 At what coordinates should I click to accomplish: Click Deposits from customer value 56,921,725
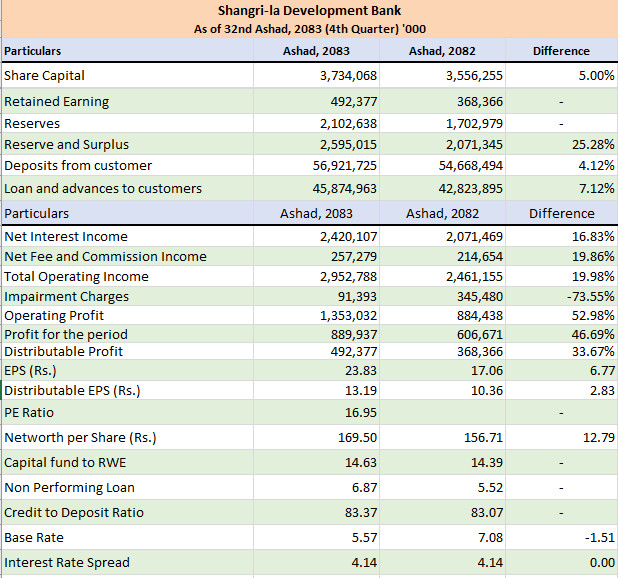coord(345,165)
